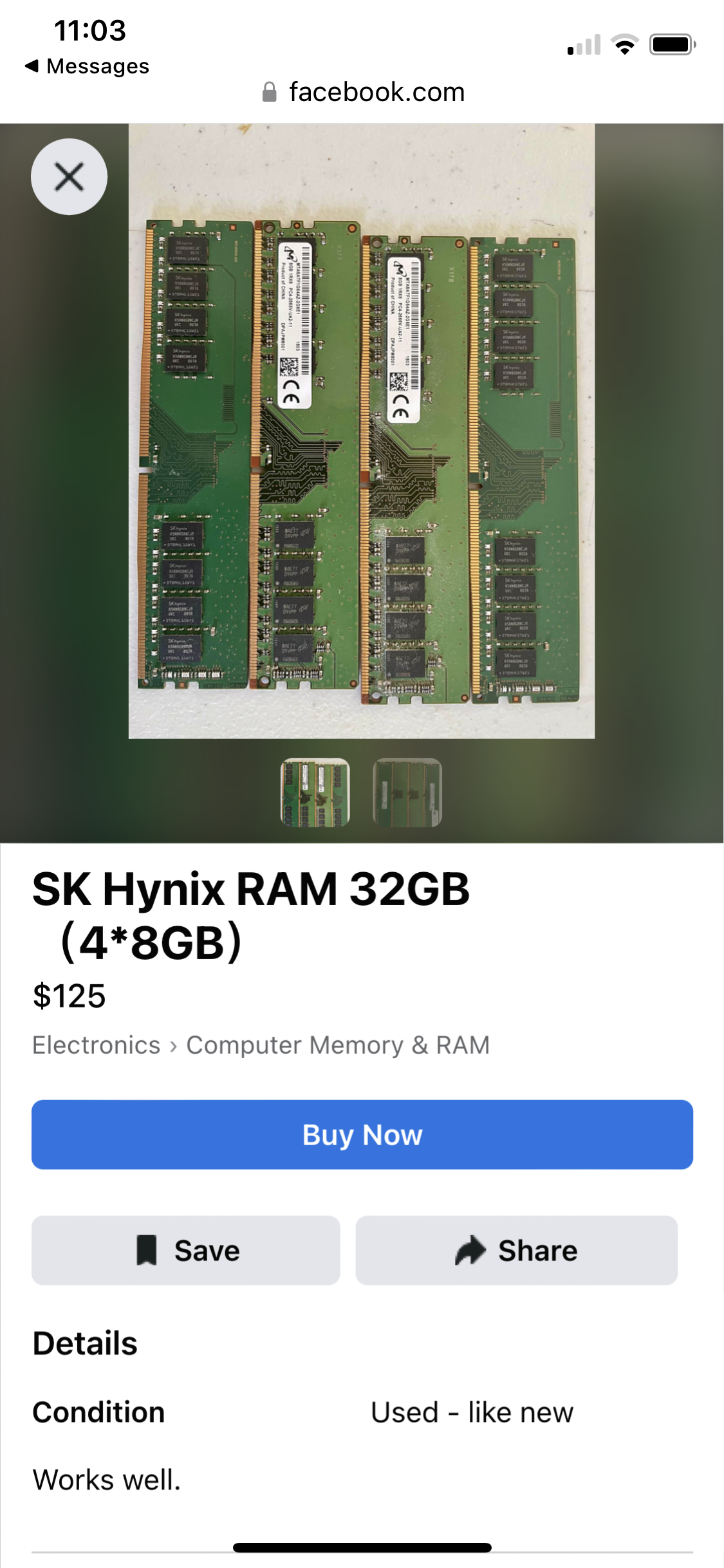724x1568 pixels.
Task: Tap the home indicator bar
Action: tap(362, 1547)
